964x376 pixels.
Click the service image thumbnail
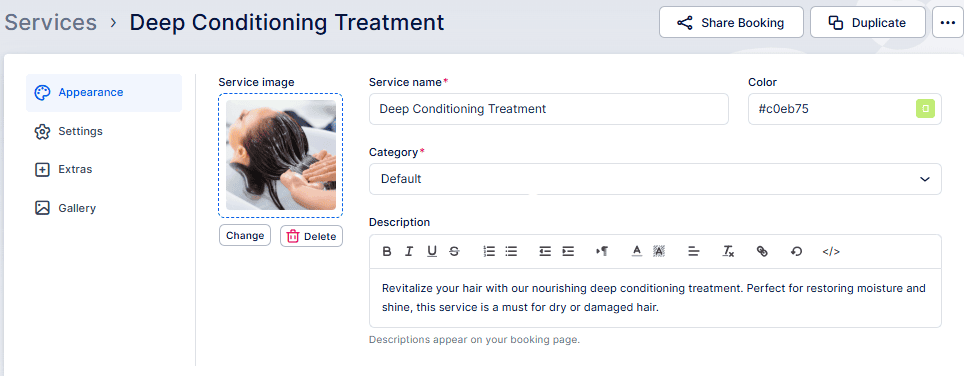coord(281,155)
